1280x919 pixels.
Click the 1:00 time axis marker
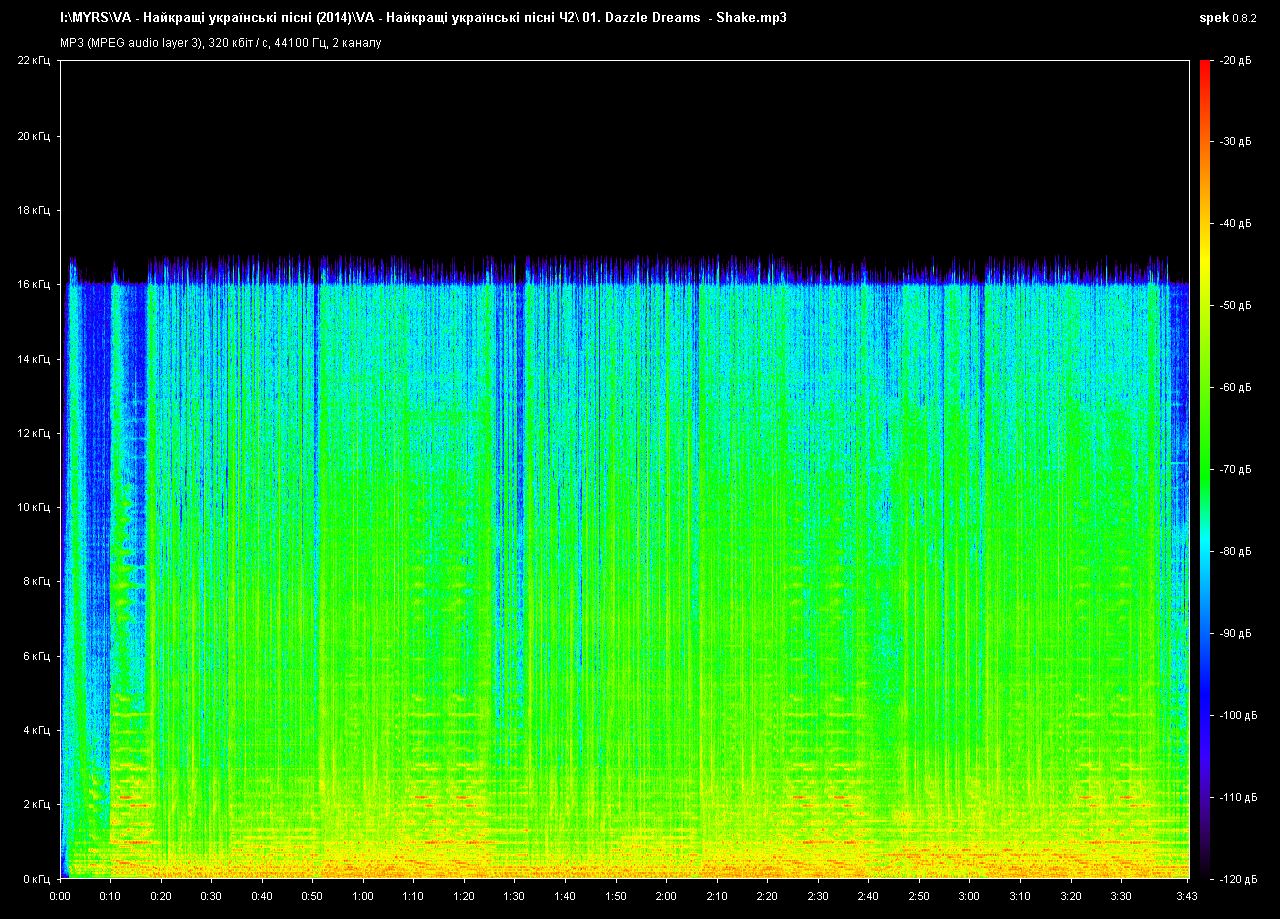363,896
